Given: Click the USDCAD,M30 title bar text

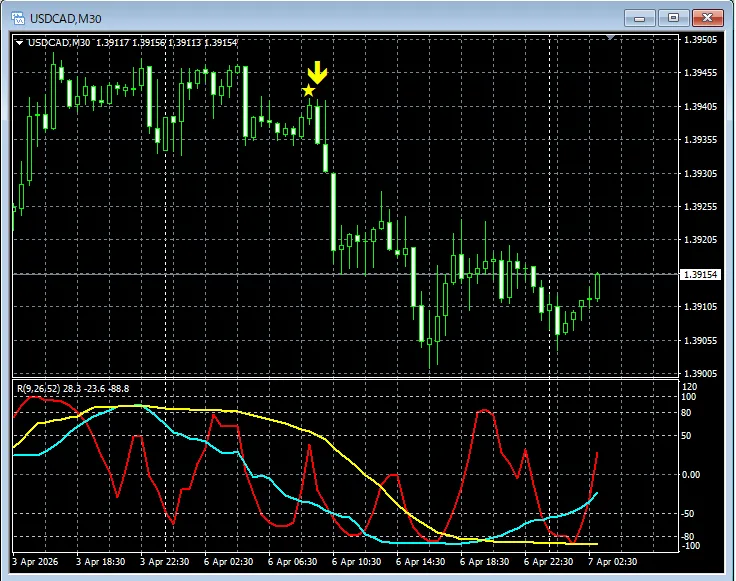Looking at the screenshot, I should tap(66, 19).
